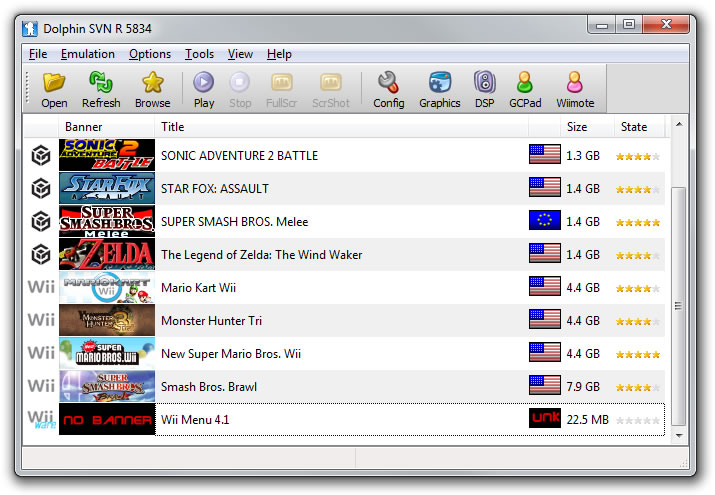Open Graphics plugin settings
The image size is (715, 495).
(439, 89)
